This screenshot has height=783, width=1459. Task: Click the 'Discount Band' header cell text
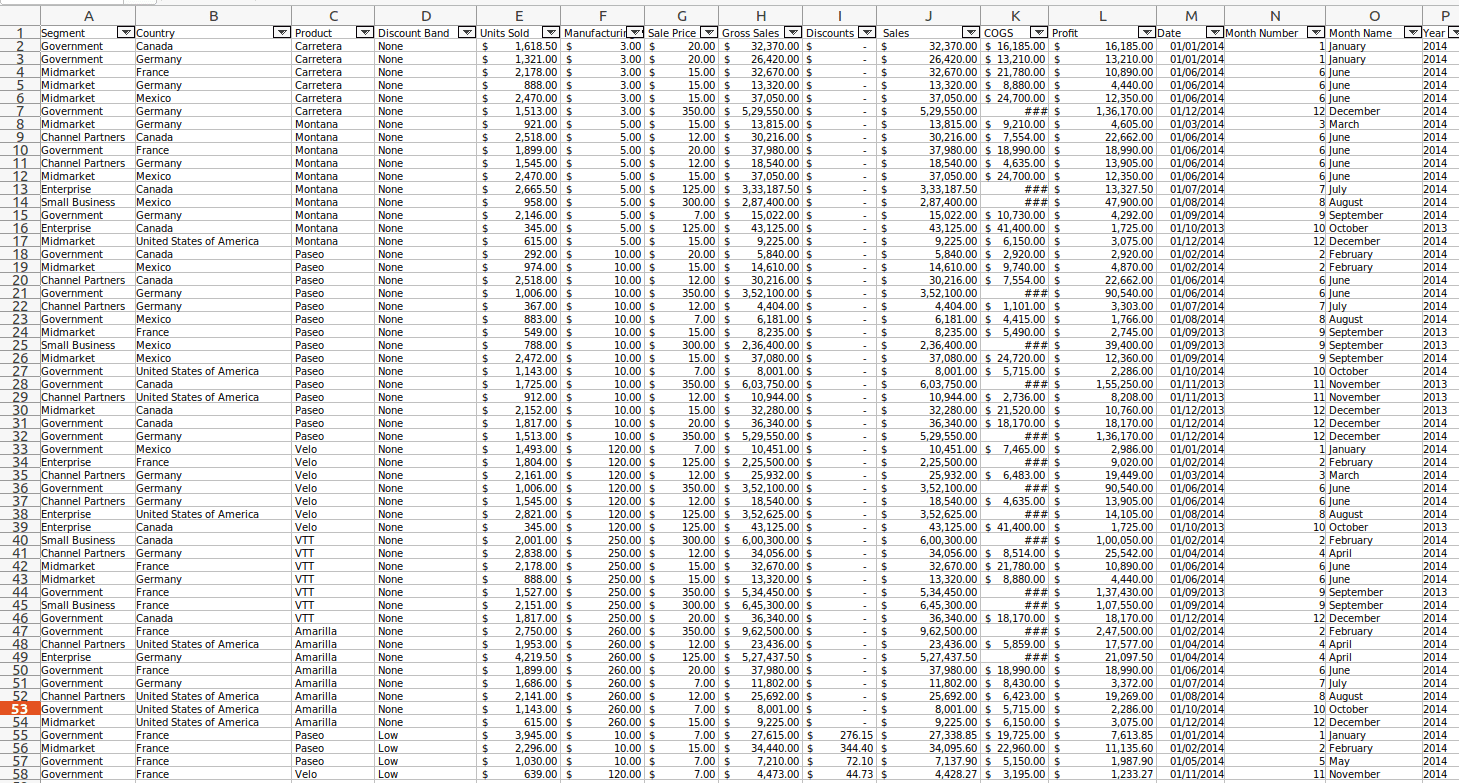point(413,33)
